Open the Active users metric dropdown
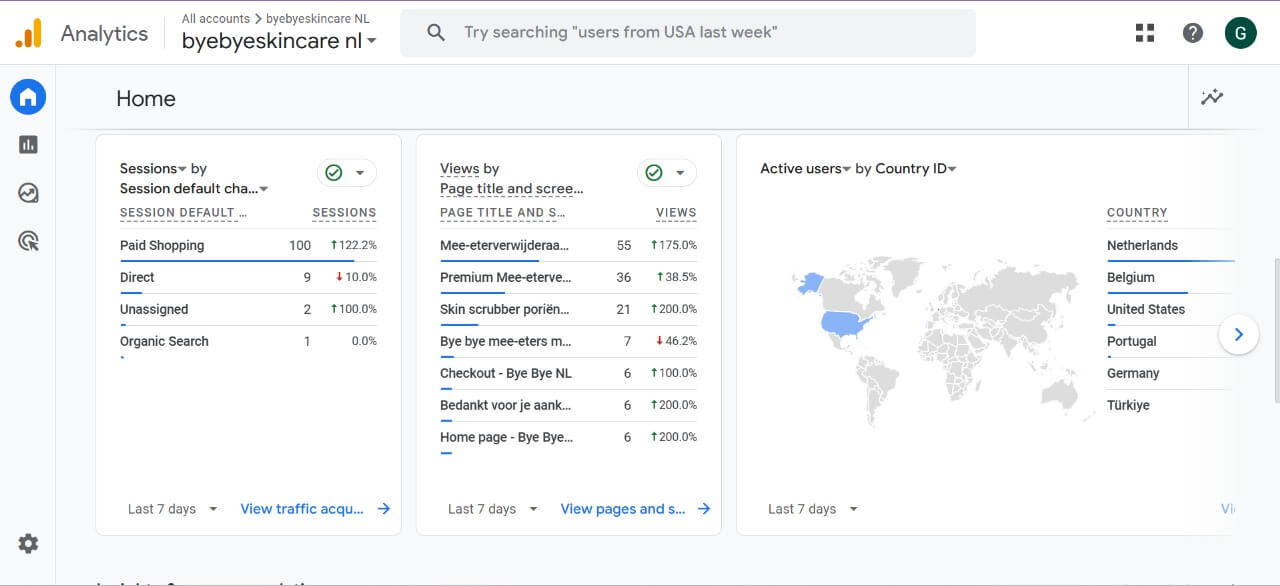This screenshot has height=586, width=1280. click(806, 169)
